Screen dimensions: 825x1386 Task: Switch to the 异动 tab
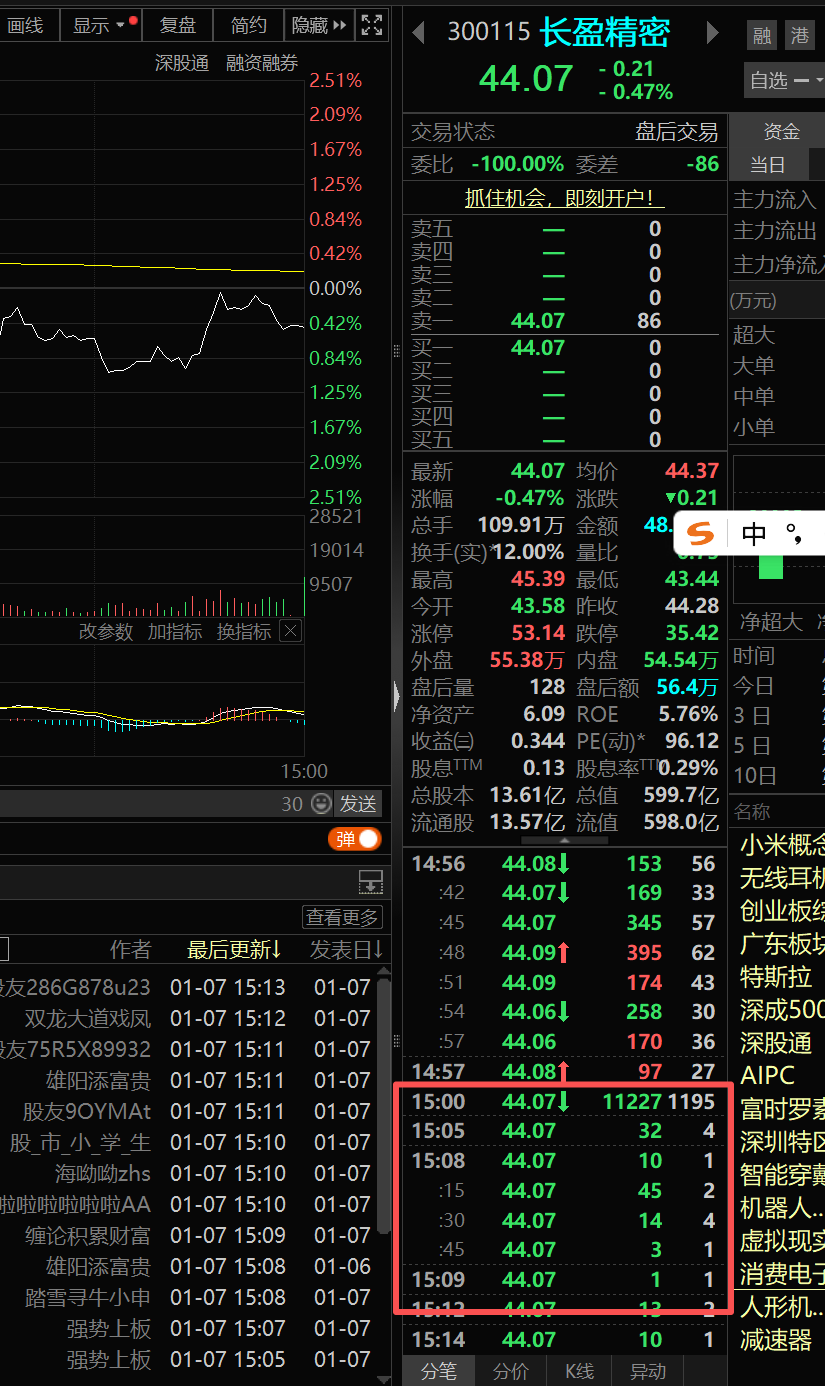[x=646, y=1370]
